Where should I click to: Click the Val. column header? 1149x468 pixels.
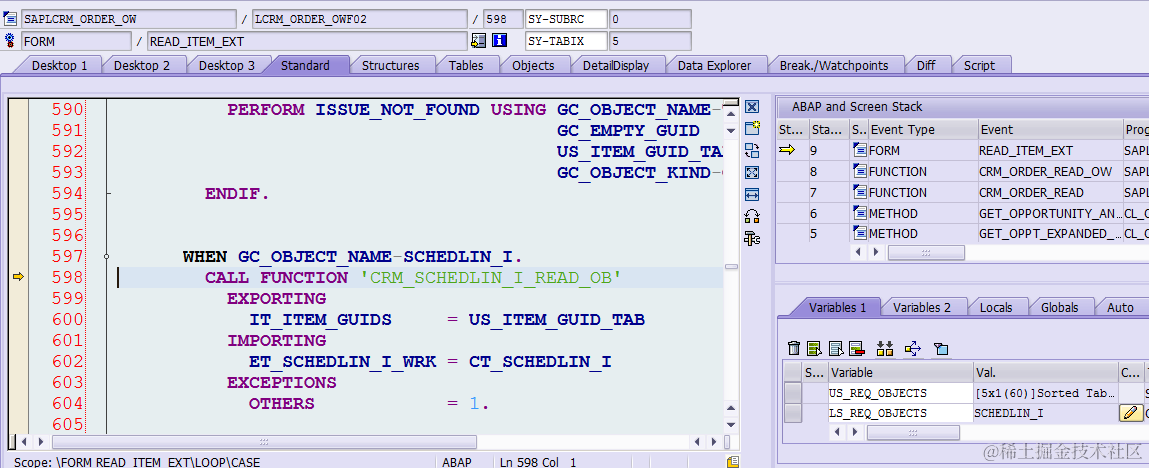[1046, 373]
